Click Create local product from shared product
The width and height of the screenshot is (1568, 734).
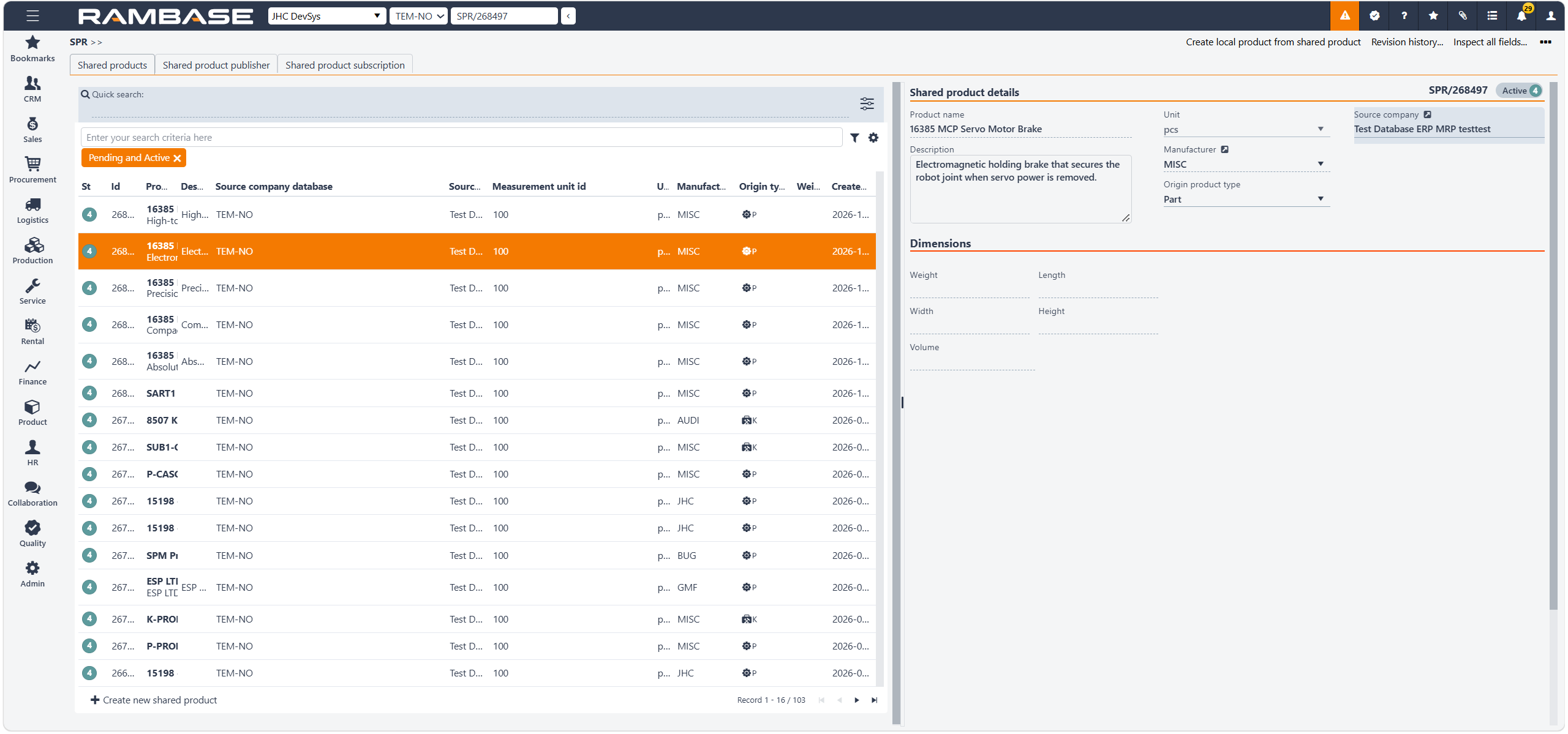(x=1273, y=42)
